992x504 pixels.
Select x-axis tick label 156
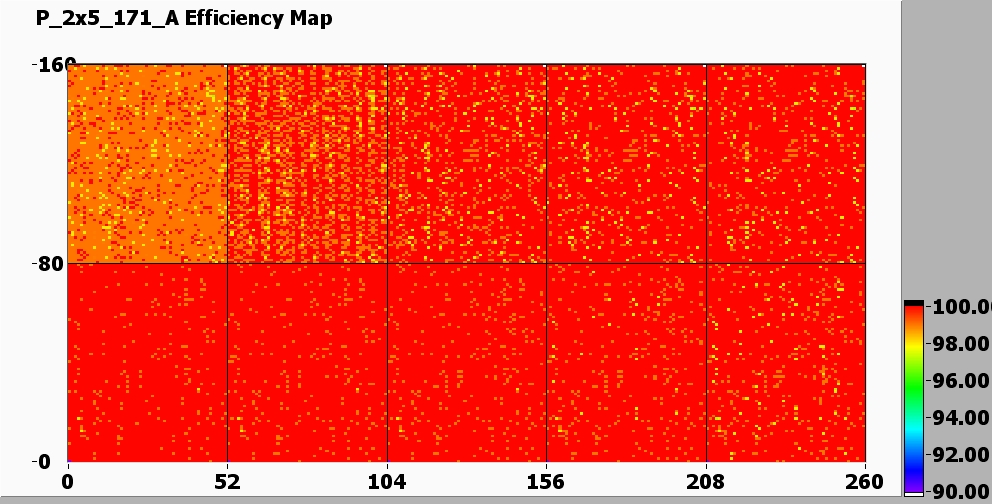click(546, 481)
